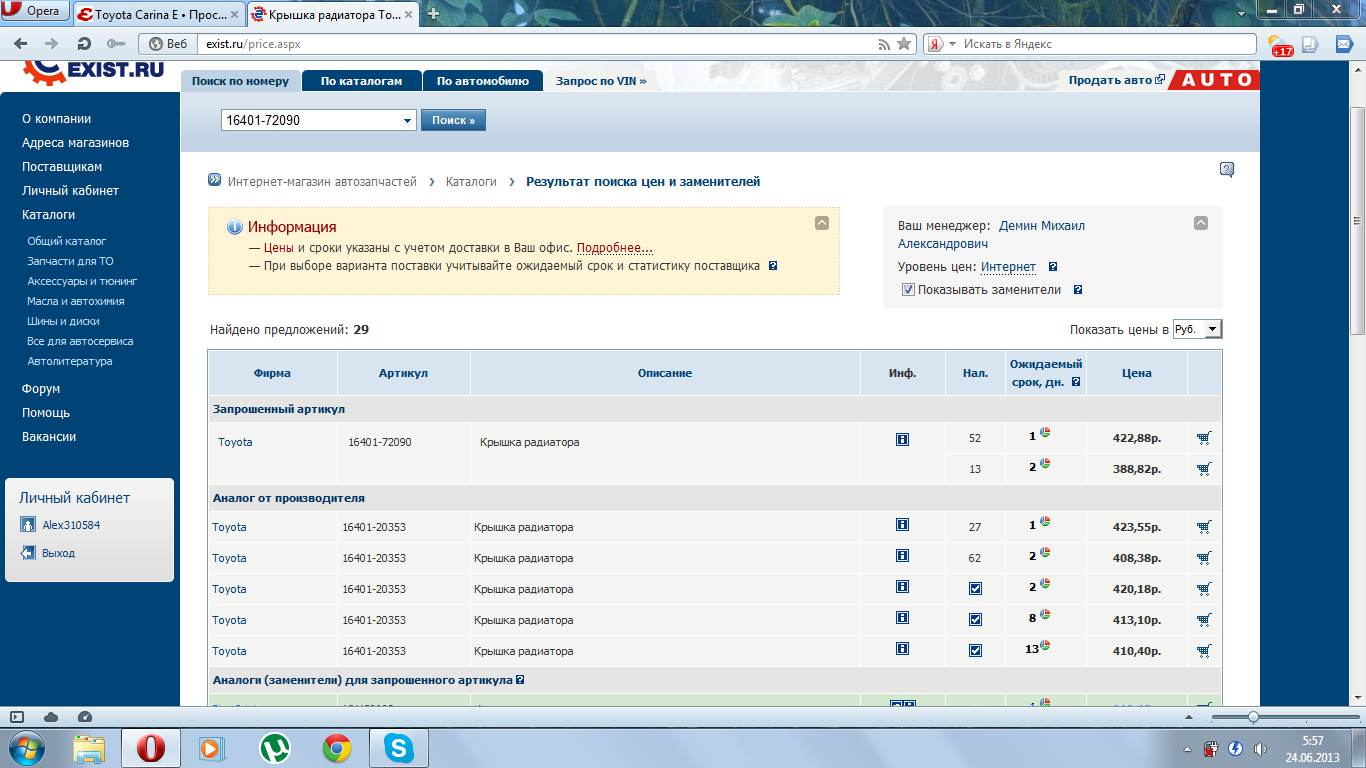
Task: Switch to the По автомобилю tab
Action: pyautogui.click(x=482, y=81)
